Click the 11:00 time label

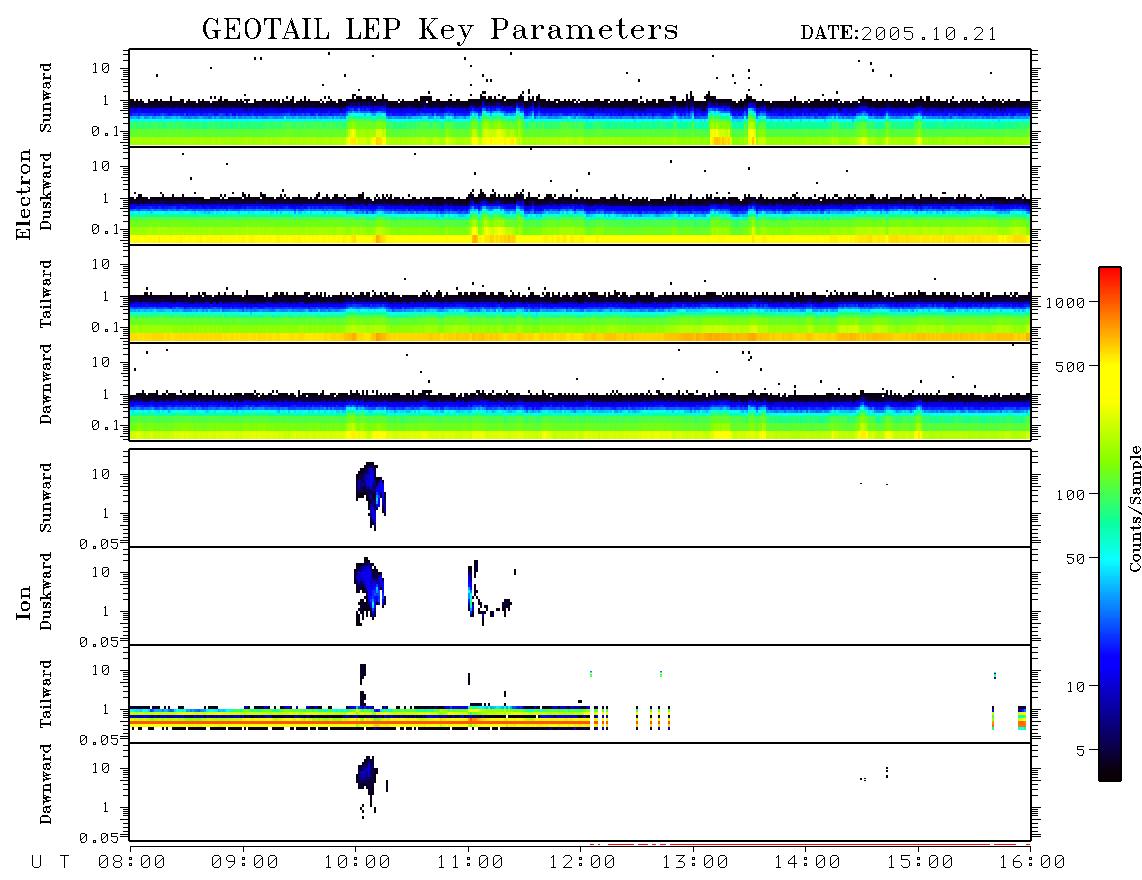pyautogui.click(x=470, y=862)
